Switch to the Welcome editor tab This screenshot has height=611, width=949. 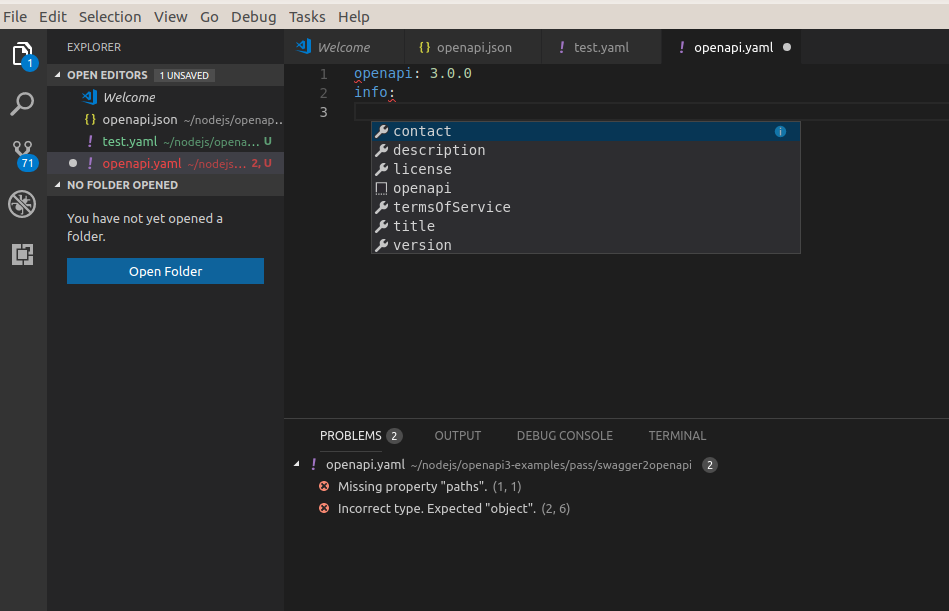pyautogui.click(x=344, y=47)
